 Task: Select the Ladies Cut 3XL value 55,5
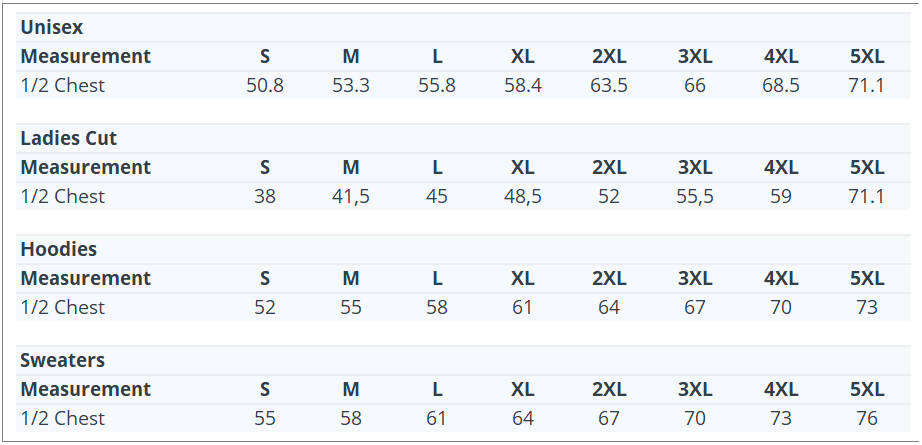coord(695,197)
